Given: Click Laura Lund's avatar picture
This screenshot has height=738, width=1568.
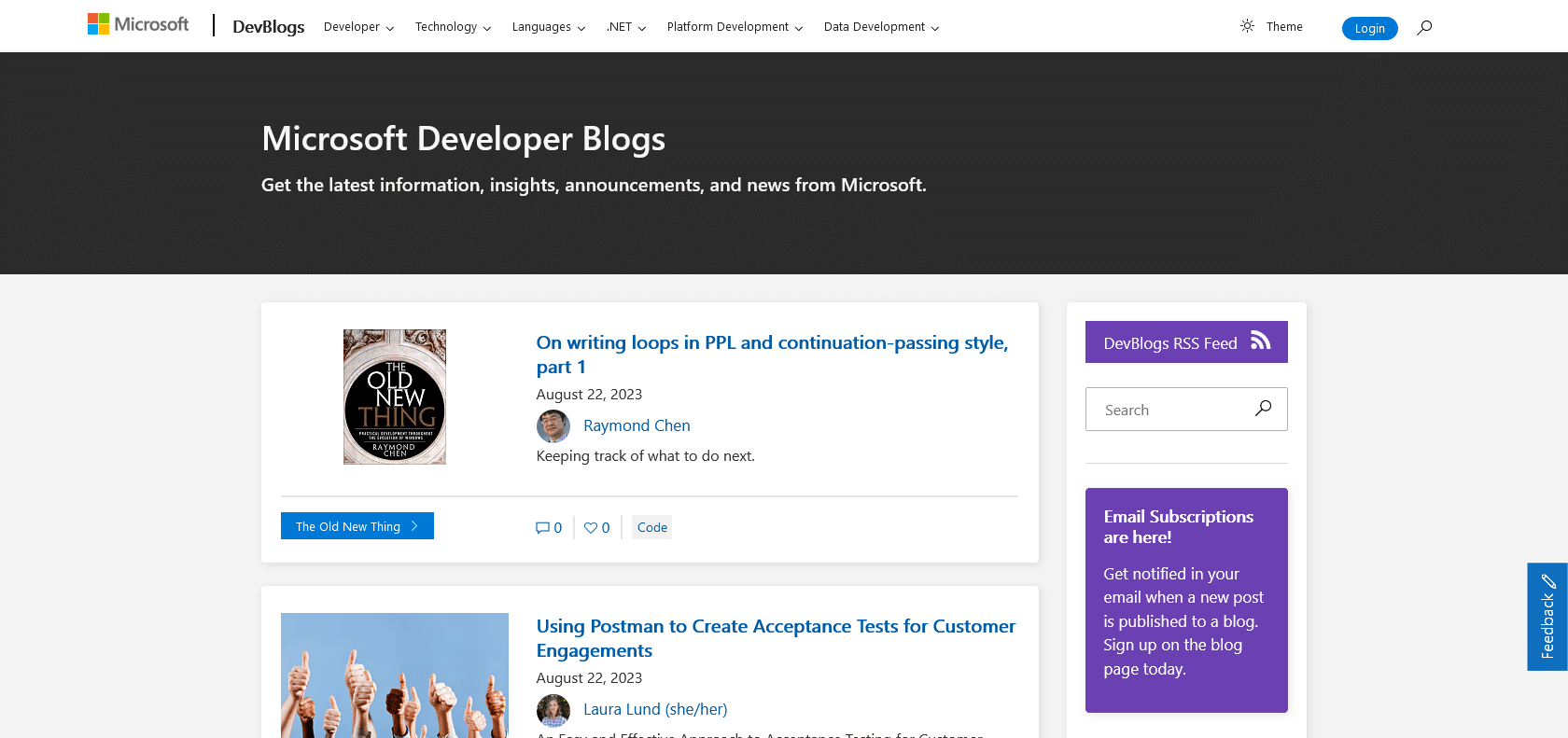Looking at the screenshot, I should pyautogui.click(x=553, y=710).
